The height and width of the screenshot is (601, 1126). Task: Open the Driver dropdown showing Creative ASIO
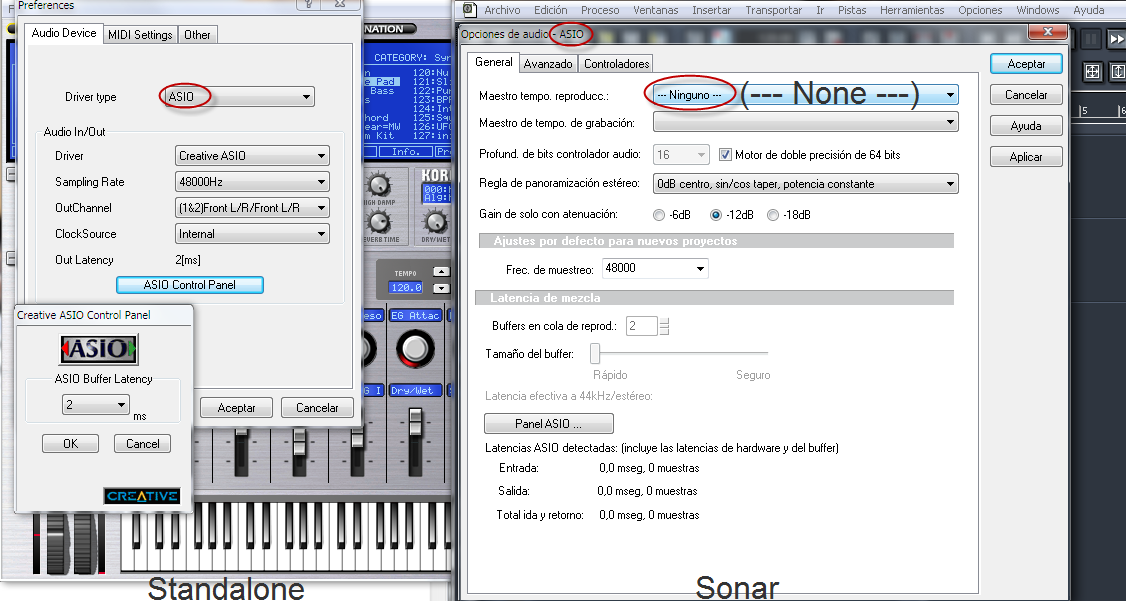tap(252, 156)
